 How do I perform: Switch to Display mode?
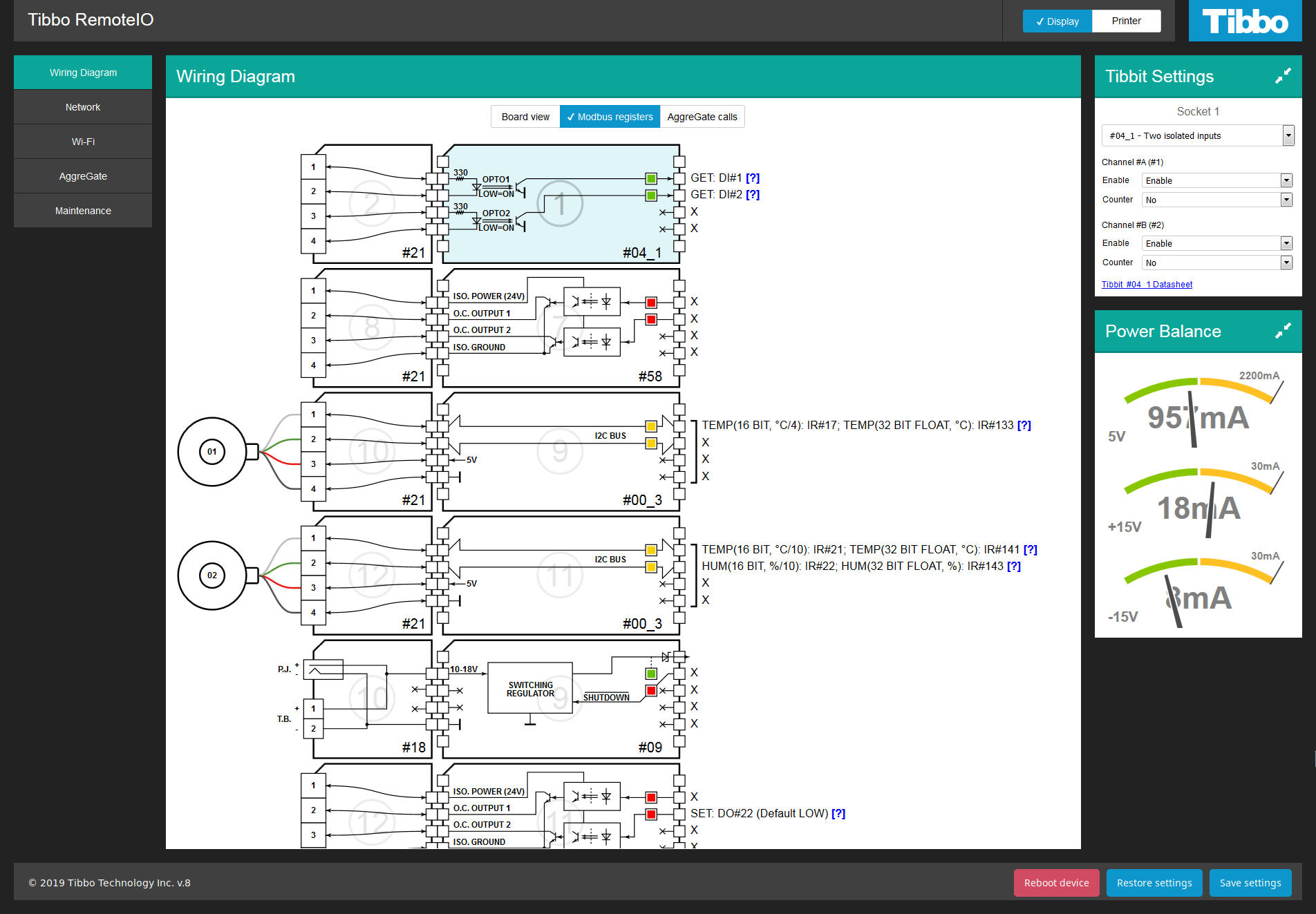pyautogui.click(x=1057, y=21)
